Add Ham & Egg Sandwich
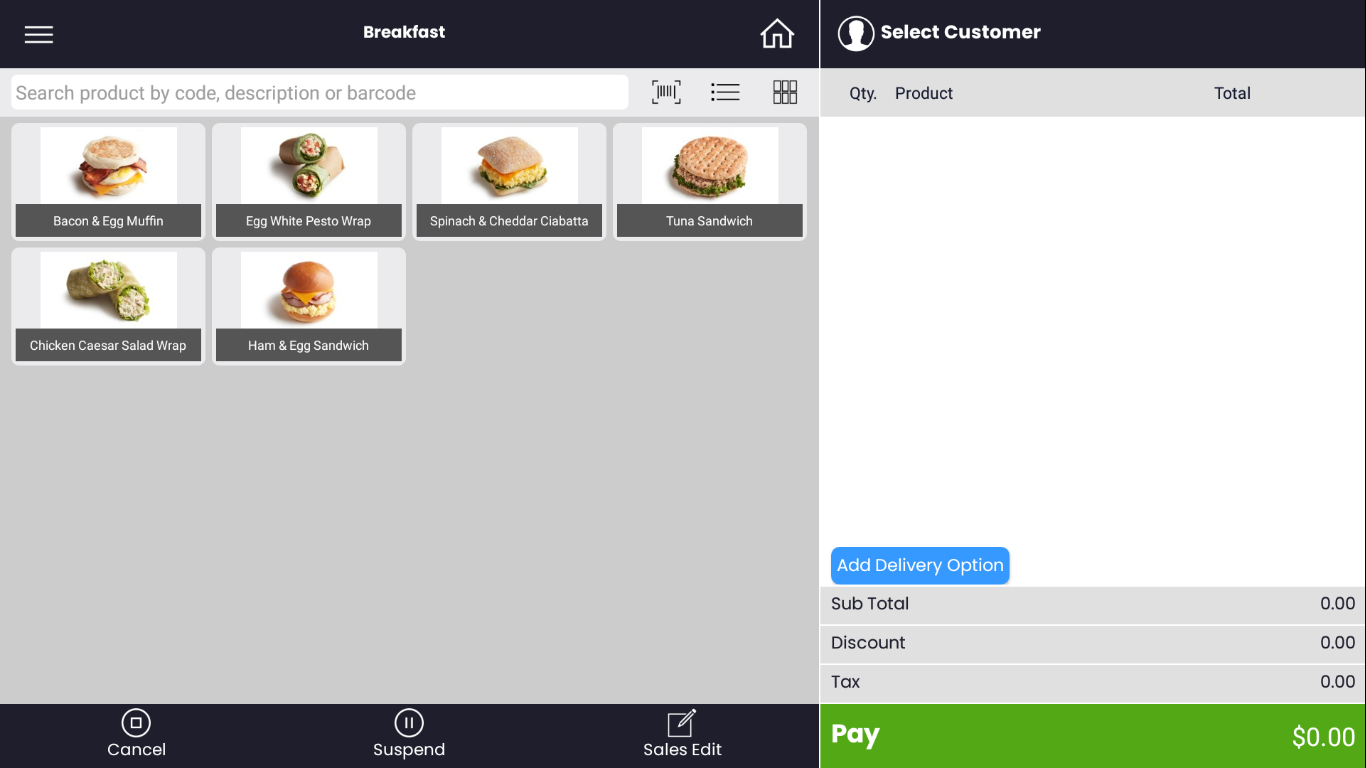This screenshot has width=1366, height=768. (309, 306)
